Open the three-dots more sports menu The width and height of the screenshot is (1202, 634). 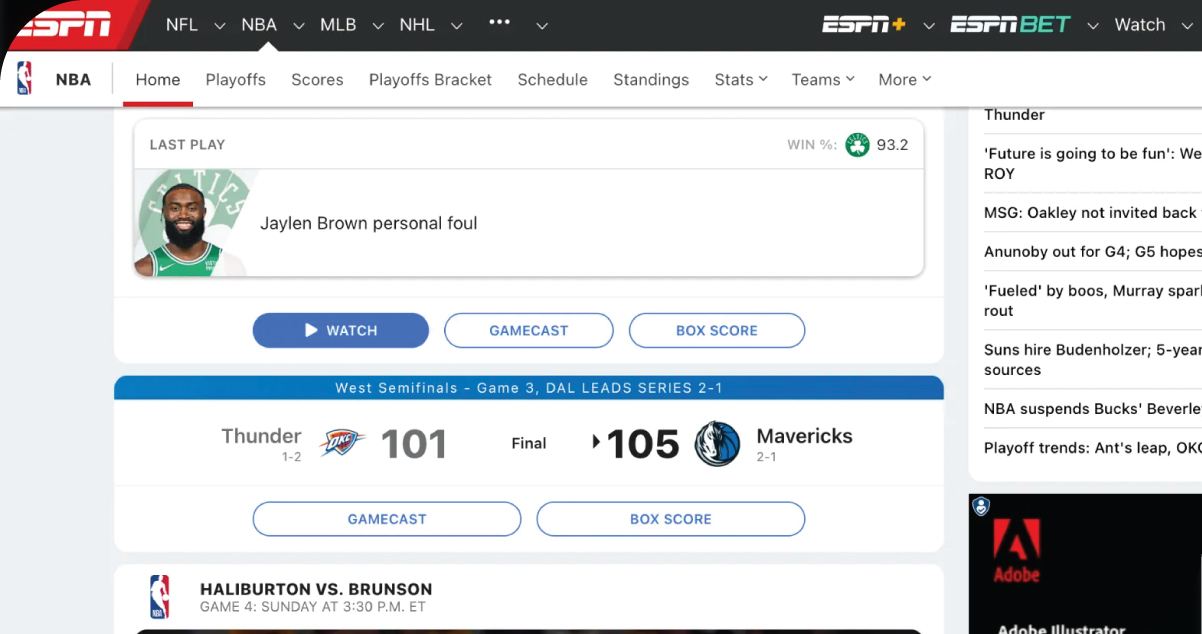coord(499,24)
